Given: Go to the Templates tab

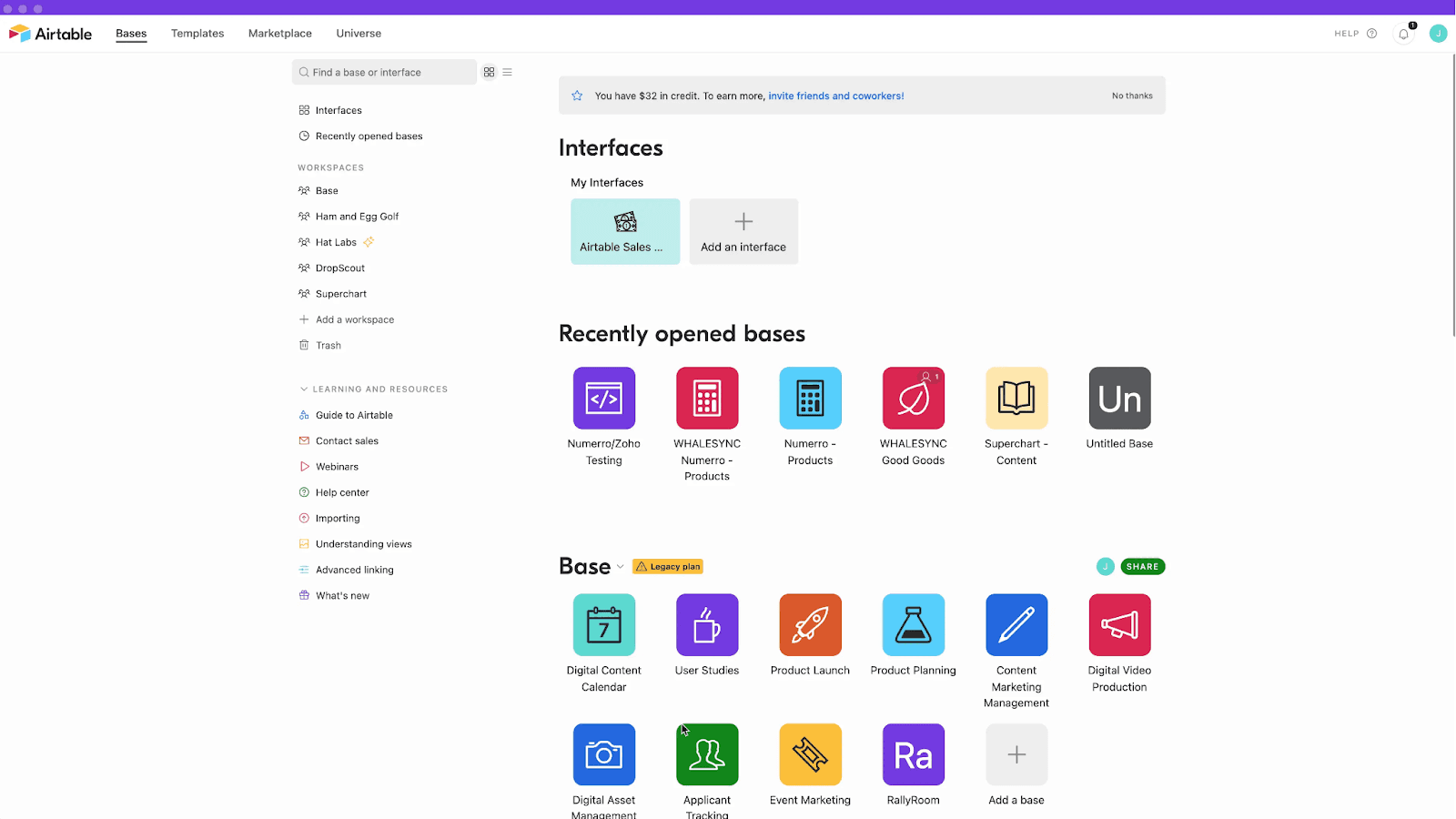Looking at the screenshot, I should [x=197, y=34].
